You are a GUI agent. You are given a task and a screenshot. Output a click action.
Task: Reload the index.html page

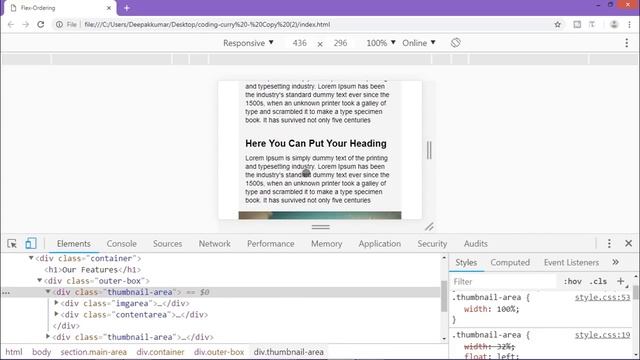40,24
